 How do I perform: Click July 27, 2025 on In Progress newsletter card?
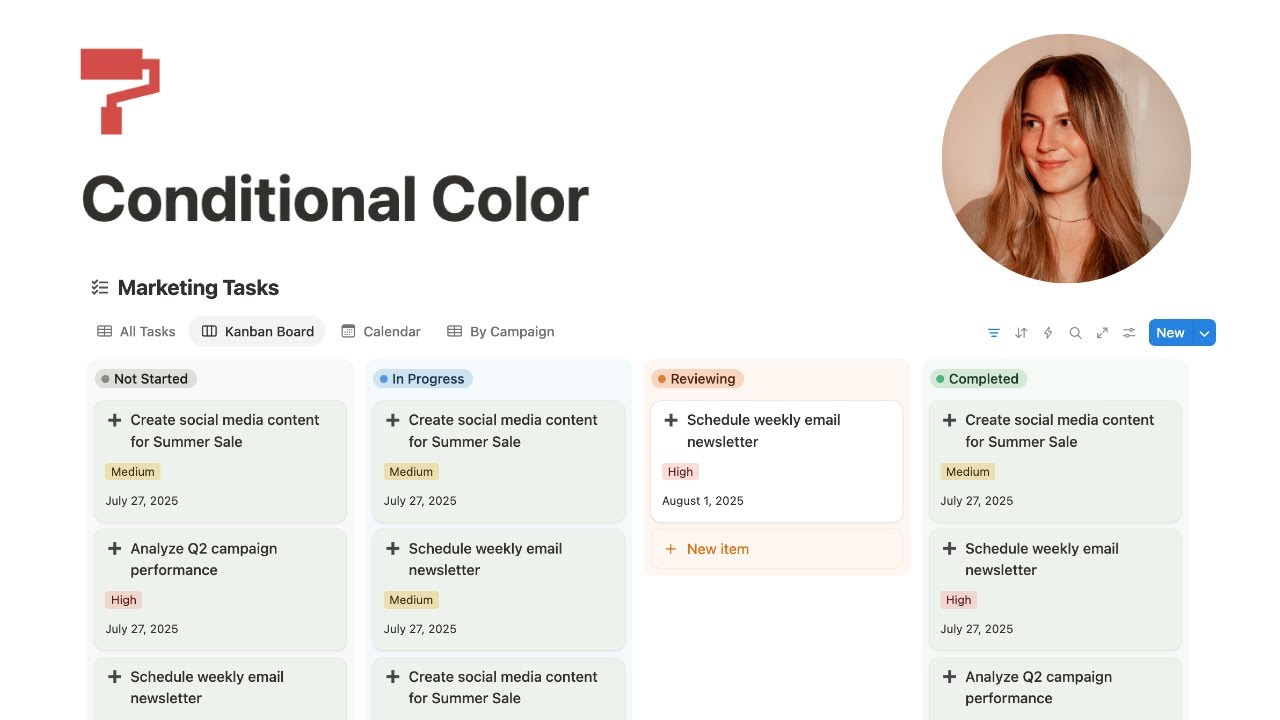(420, 629)
